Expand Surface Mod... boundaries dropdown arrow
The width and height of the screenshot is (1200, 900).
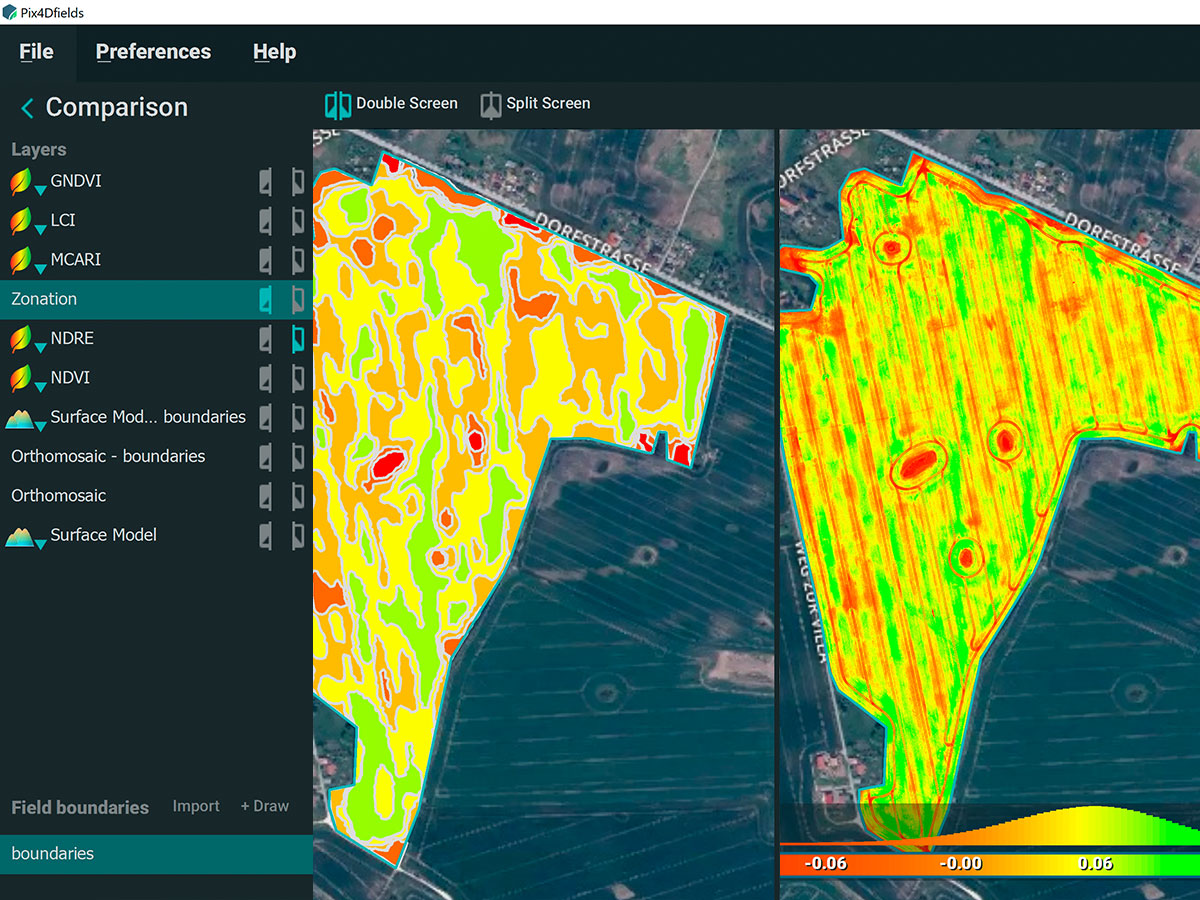point(41,425)
